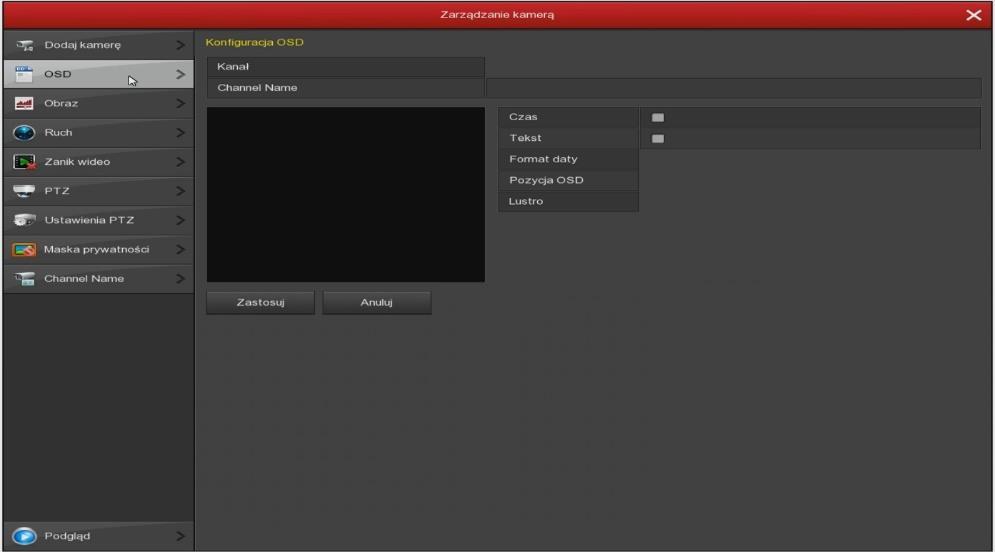Click the Obraz chart icon
Screen dimensions: 995x552
[x=24, y=103]
